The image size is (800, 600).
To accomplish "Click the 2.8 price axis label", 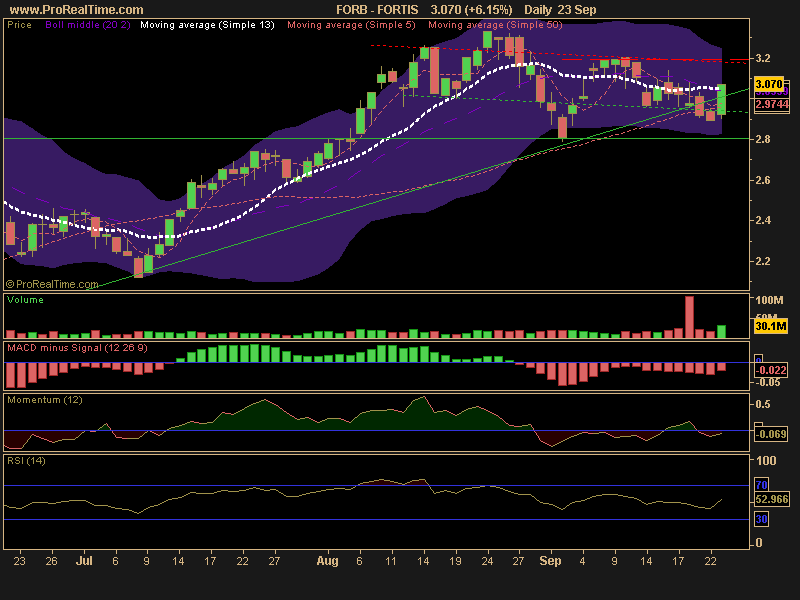I will (x=763, y=139).
